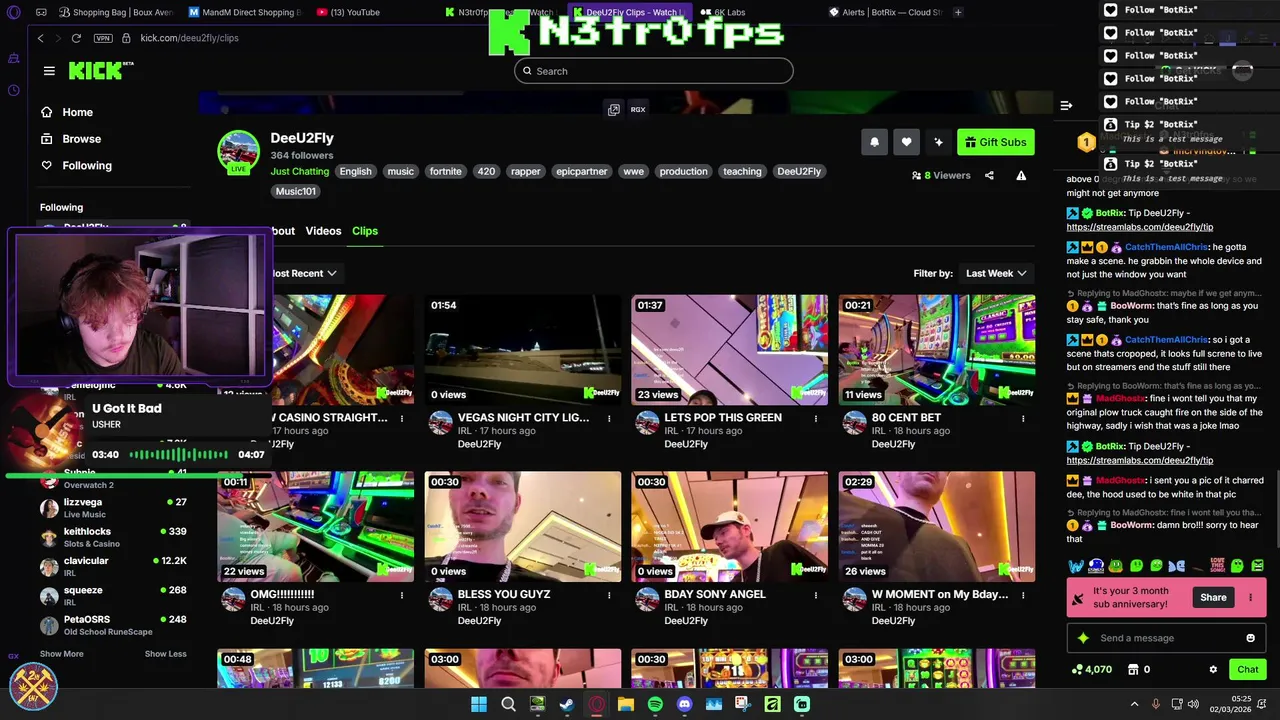
Task: Open Following in the sidebar
Action: point(76,166)
